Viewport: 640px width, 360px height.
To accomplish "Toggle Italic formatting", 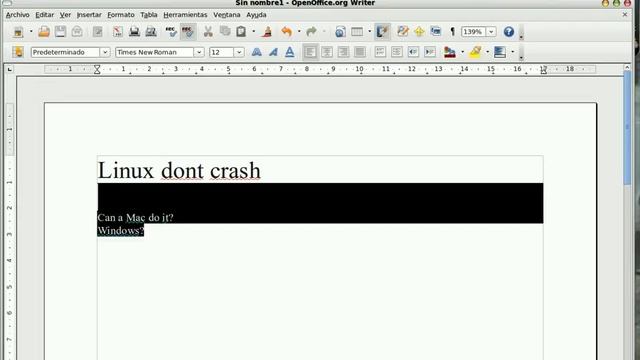I will coord(273,52).
